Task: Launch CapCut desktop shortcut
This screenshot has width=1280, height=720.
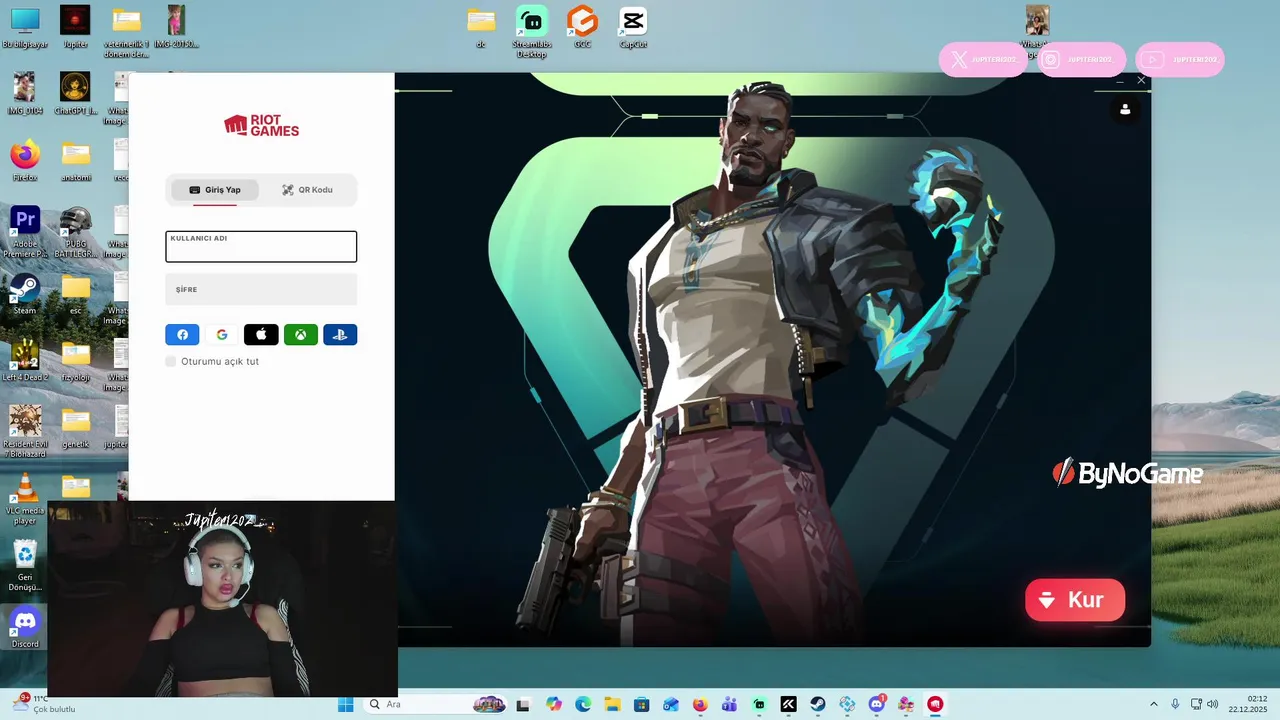Action: (x=633, y=27)
